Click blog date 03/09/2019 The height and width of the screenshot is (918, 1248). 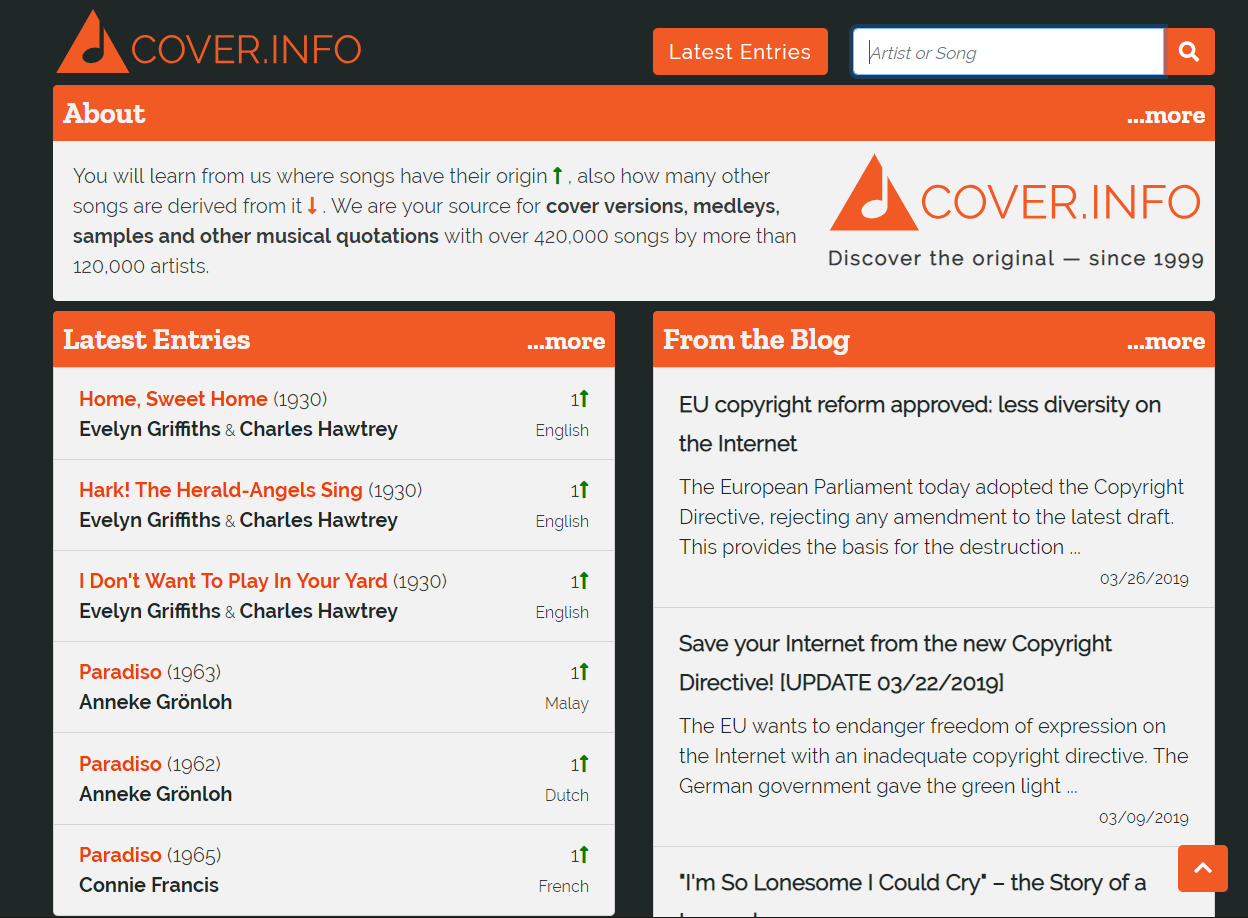pos(1144,818)
